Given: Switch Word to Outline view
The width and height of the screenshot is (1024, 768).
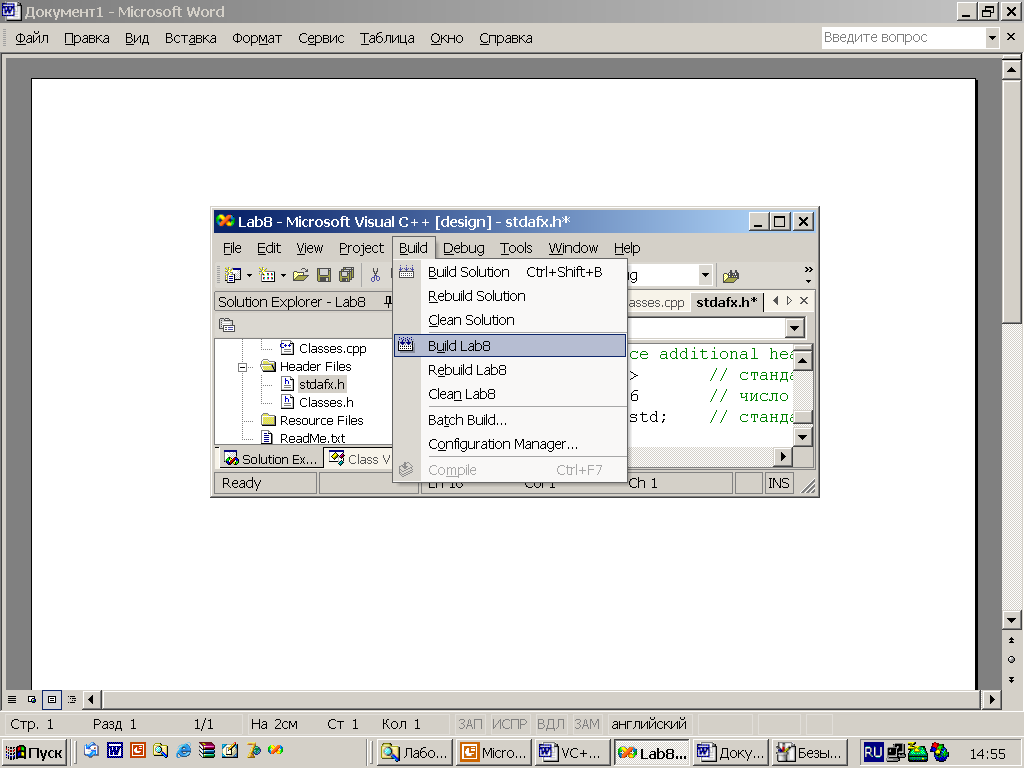Looking at the screenshot, I should [72, 699].
